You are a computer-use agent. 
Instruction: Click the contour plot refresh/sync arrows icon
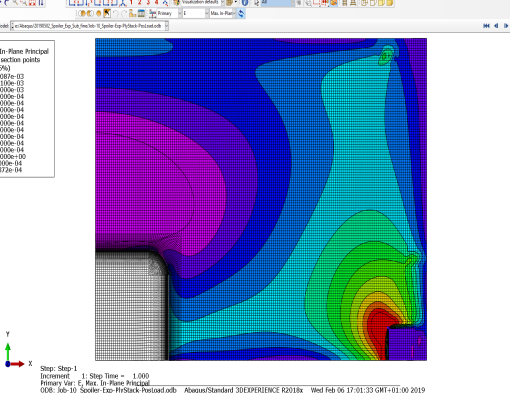click(241, 13)
